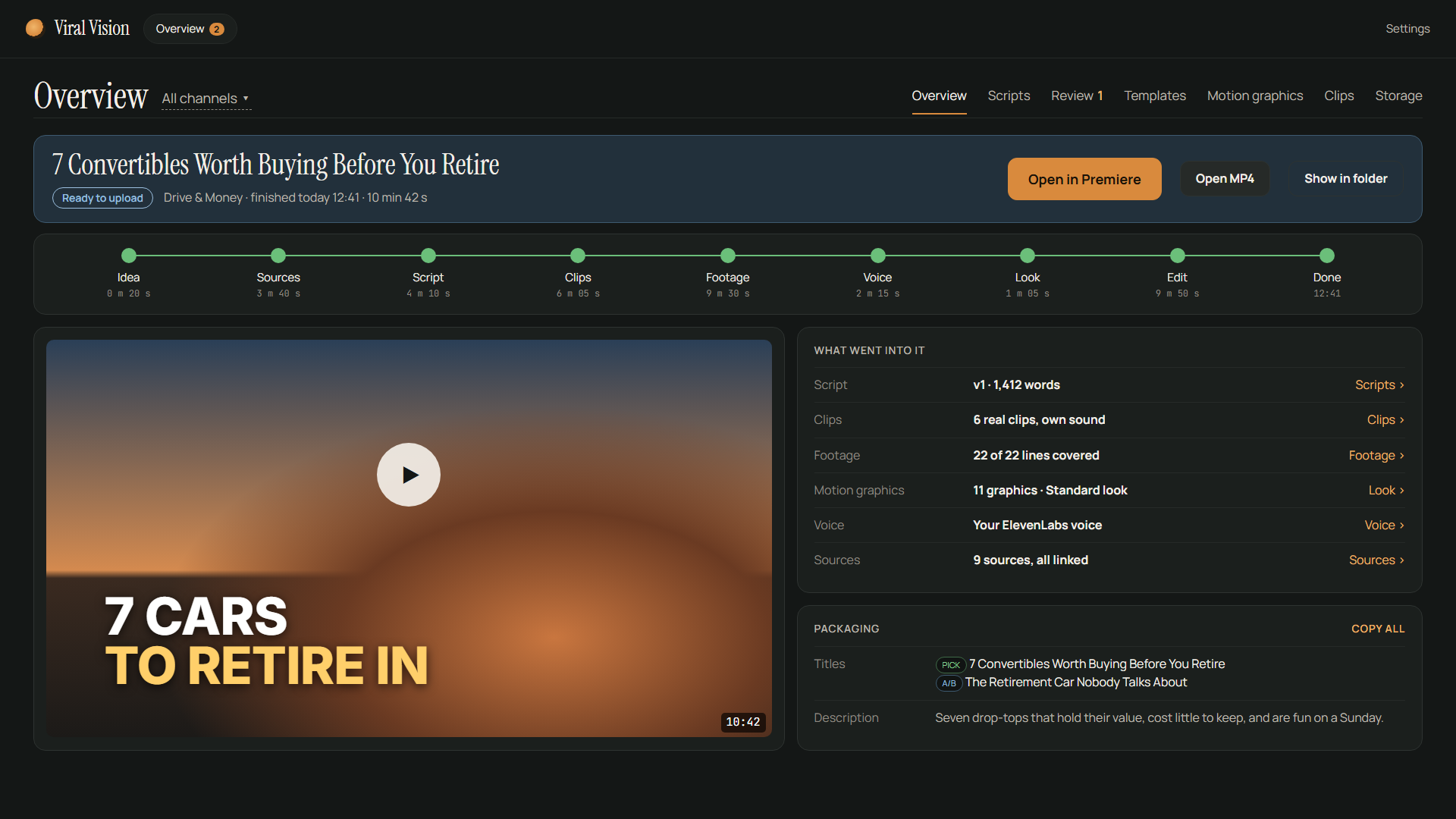Click Open in Premiere button
1456x819 pixels.
pos(1084,179)
